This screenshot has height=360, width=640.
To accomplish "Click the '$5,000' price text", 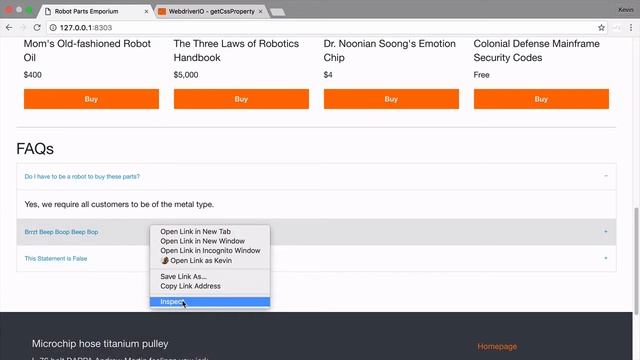I will pos(186,75).
